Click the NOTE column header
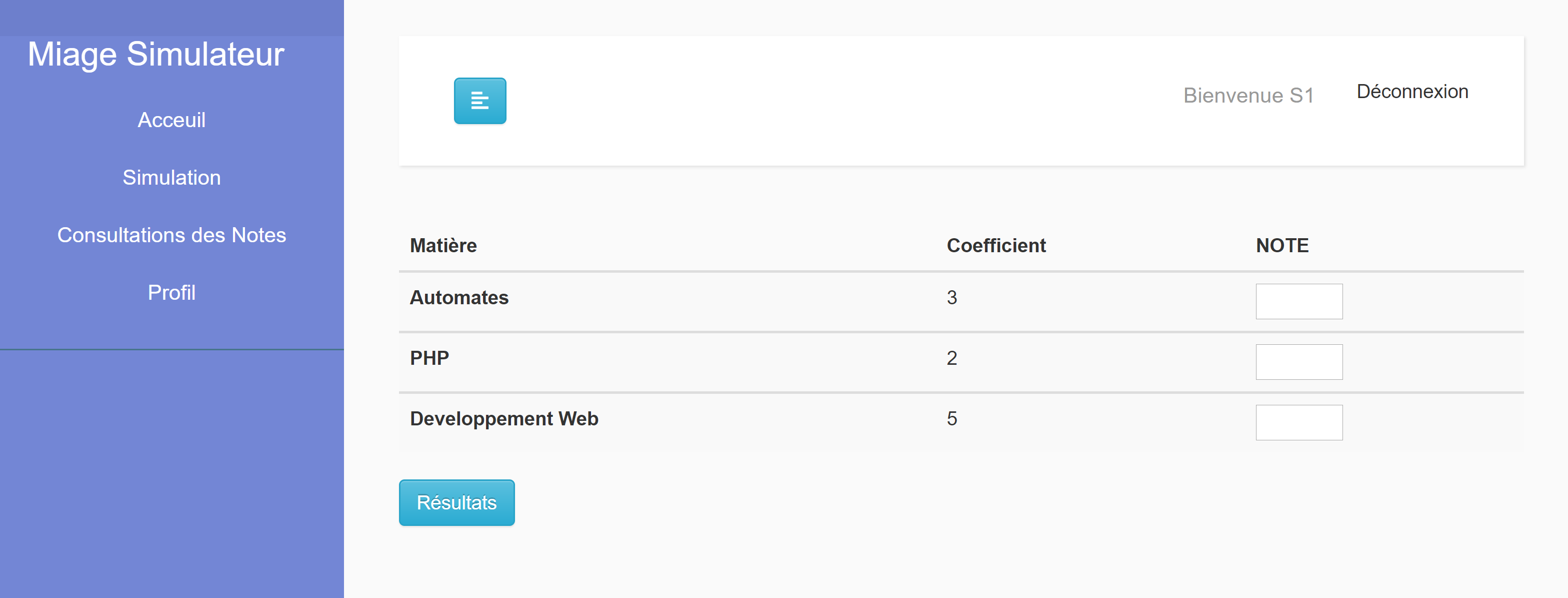The image size is (1568, 598). [x=1281, y=245]
